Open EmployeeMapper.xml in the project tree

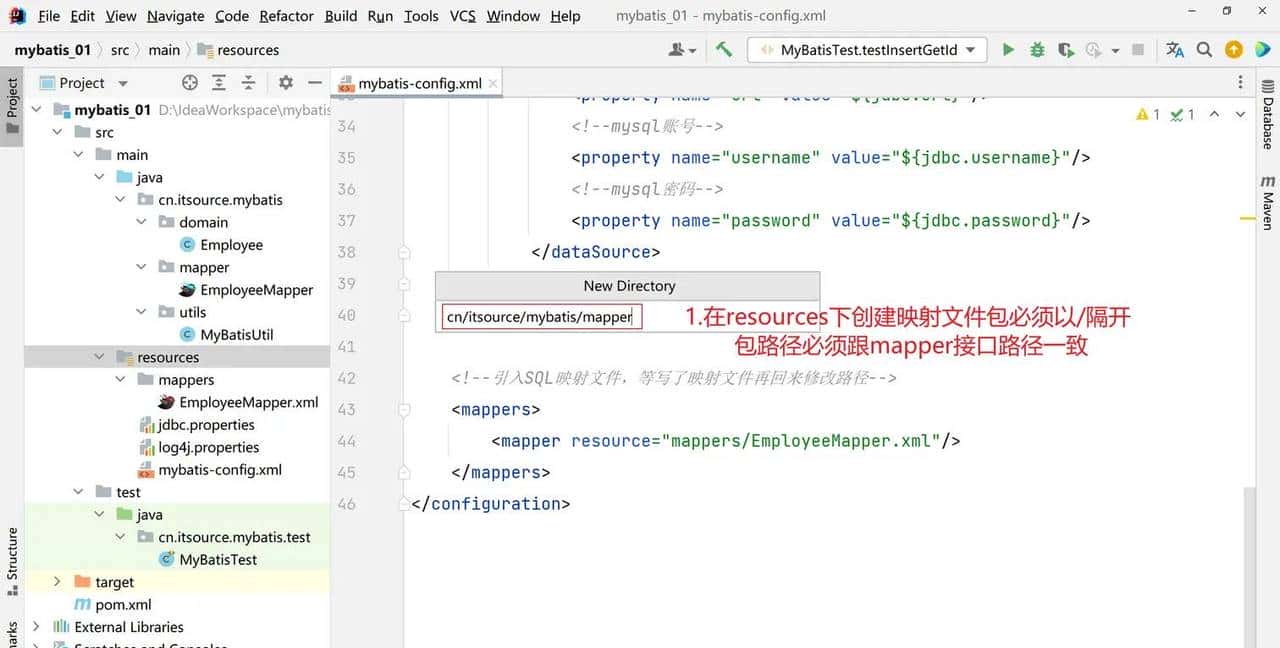(248, 402)
